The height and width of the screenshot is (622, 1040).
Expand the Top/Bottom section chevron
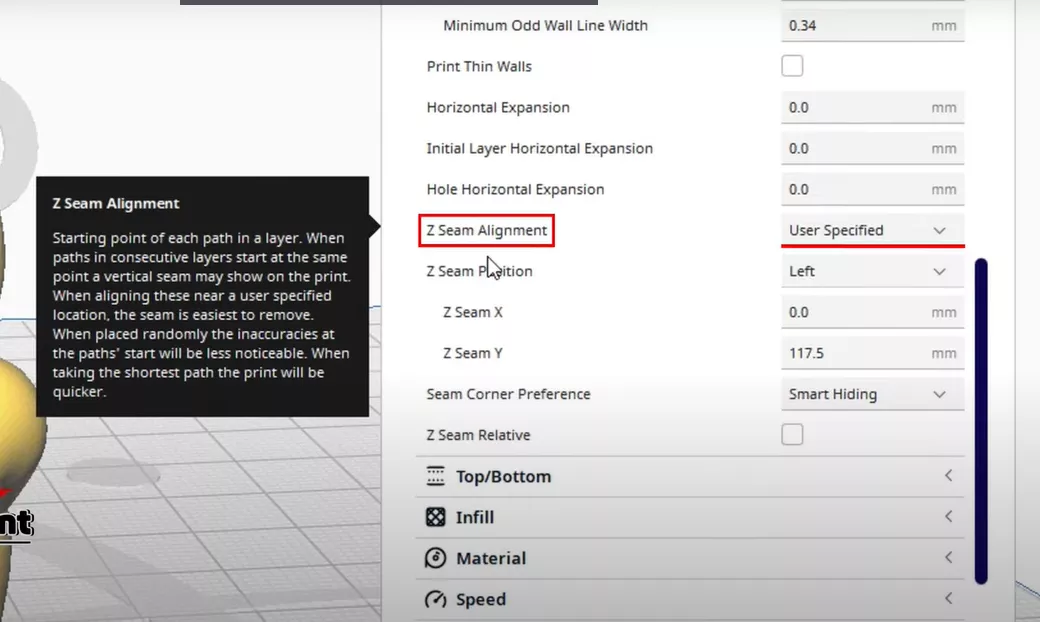948,476
